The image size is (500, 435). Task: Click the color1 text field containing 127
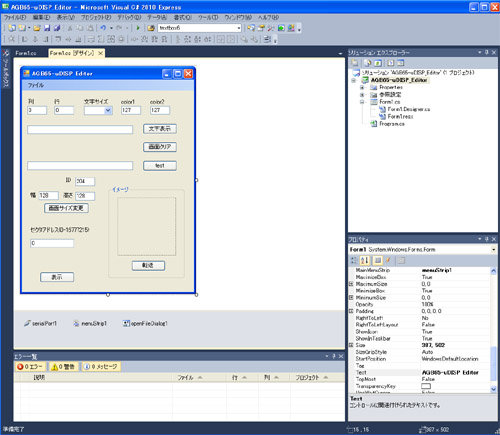click(131, 110)
